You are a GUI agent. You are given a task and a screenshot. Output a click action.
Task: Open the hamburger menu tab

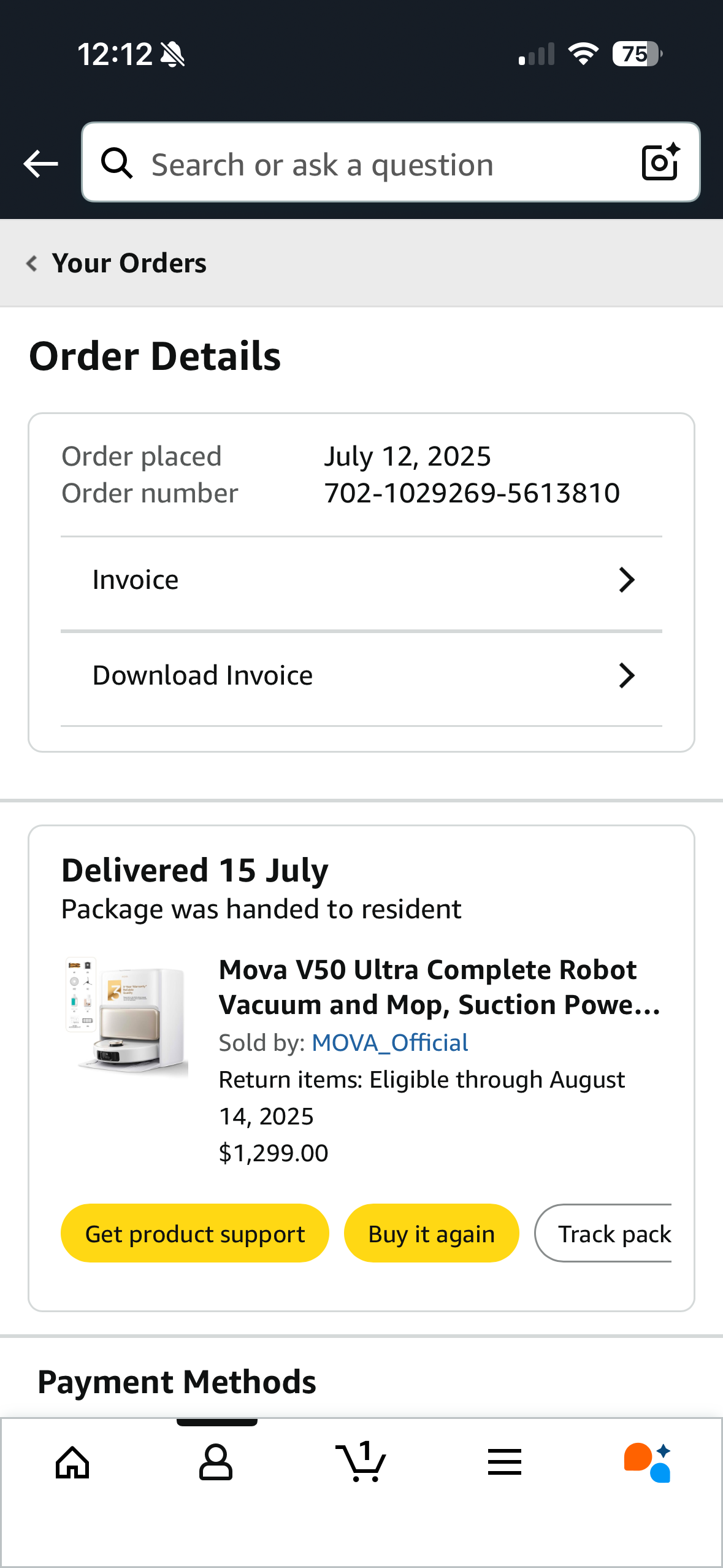pyautogui.click(x=505, y=1462)
